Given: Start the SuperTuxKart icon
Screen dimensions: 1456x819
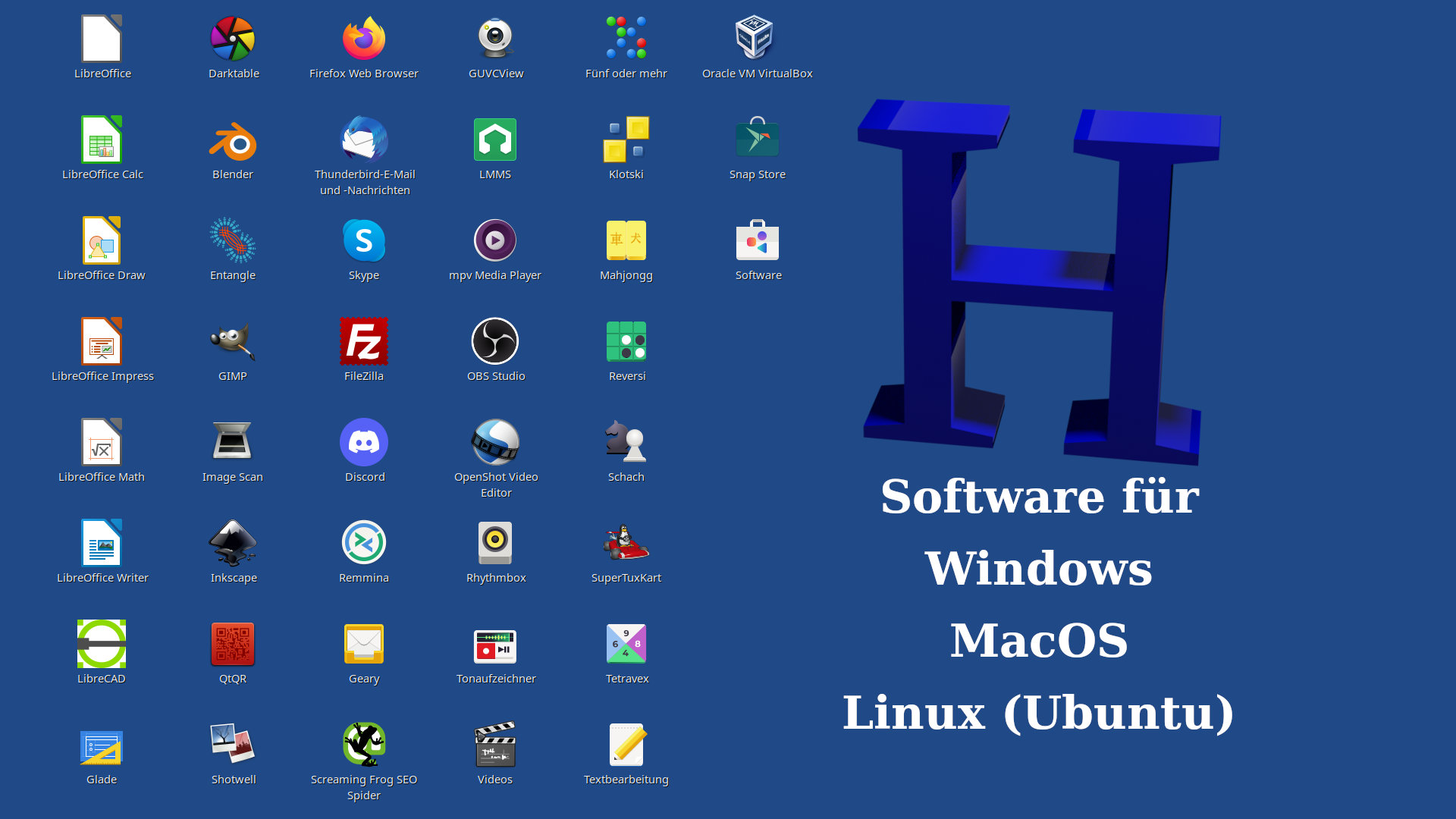Looking at the screenshot, I should [x=626, y=542].
